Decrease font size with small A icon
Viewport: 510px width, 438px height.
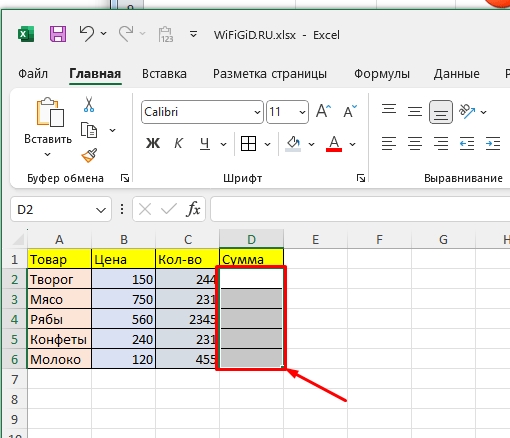click(350, 111)
